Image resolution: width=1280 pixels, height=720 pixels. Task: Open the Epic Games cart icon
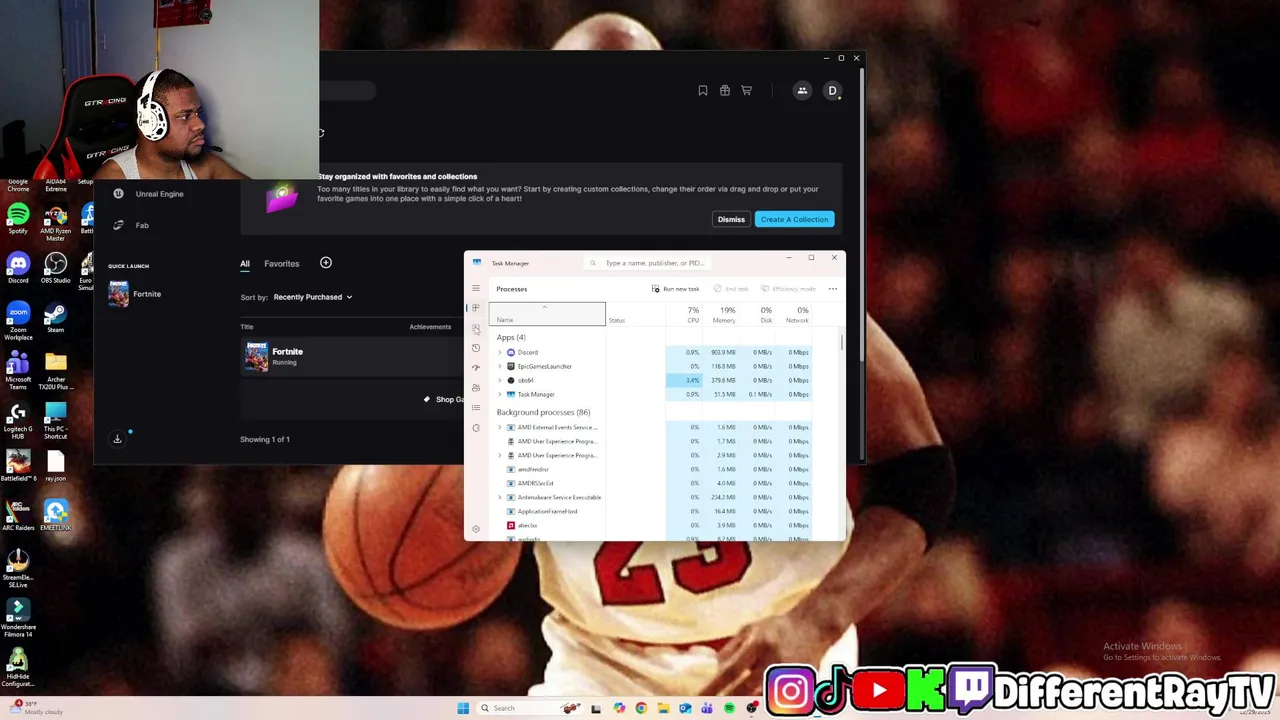tap(747, 91)
